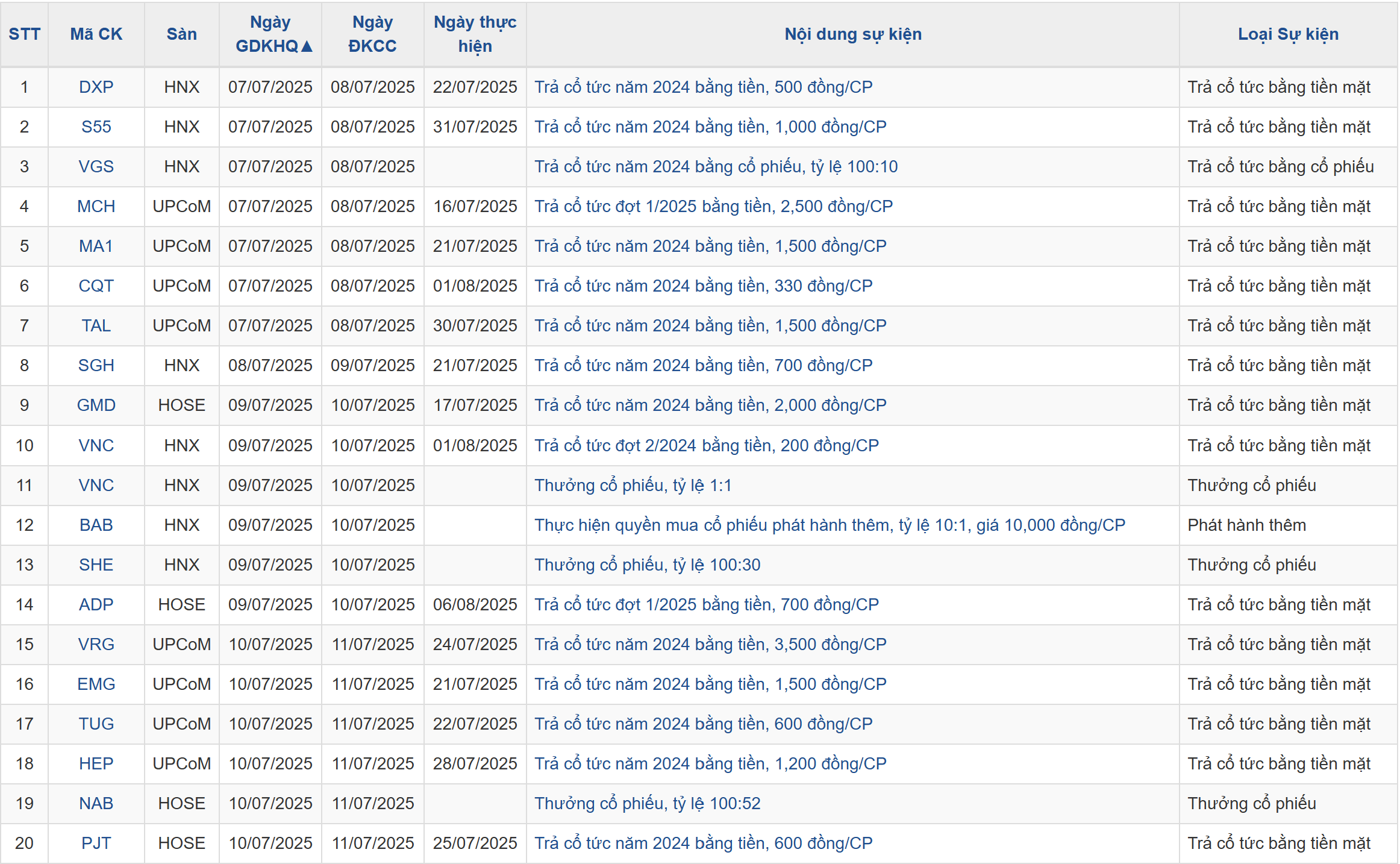
Task: Open GMD dividend event 2,000 đồng/CP
Action: pyautogui.click(x=711, y=405)
